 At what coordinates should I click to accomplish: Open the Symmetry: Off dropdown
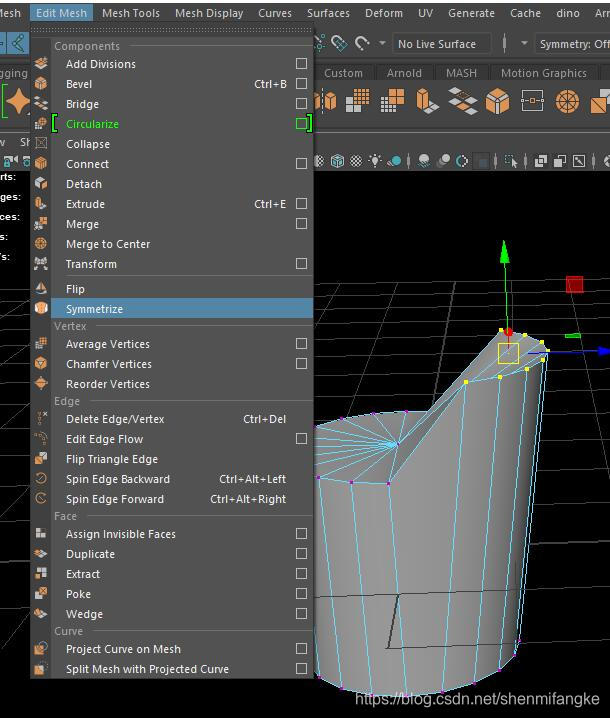click(573, 44)
